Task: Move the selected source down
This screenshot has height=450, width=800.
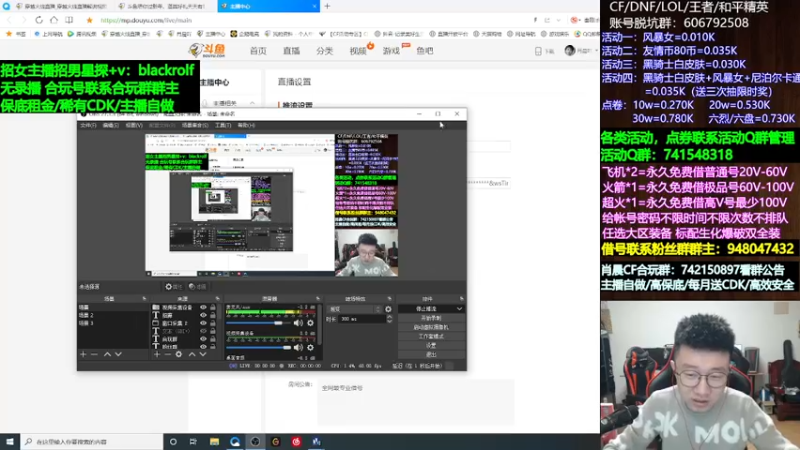Action: tap(203, 354)
